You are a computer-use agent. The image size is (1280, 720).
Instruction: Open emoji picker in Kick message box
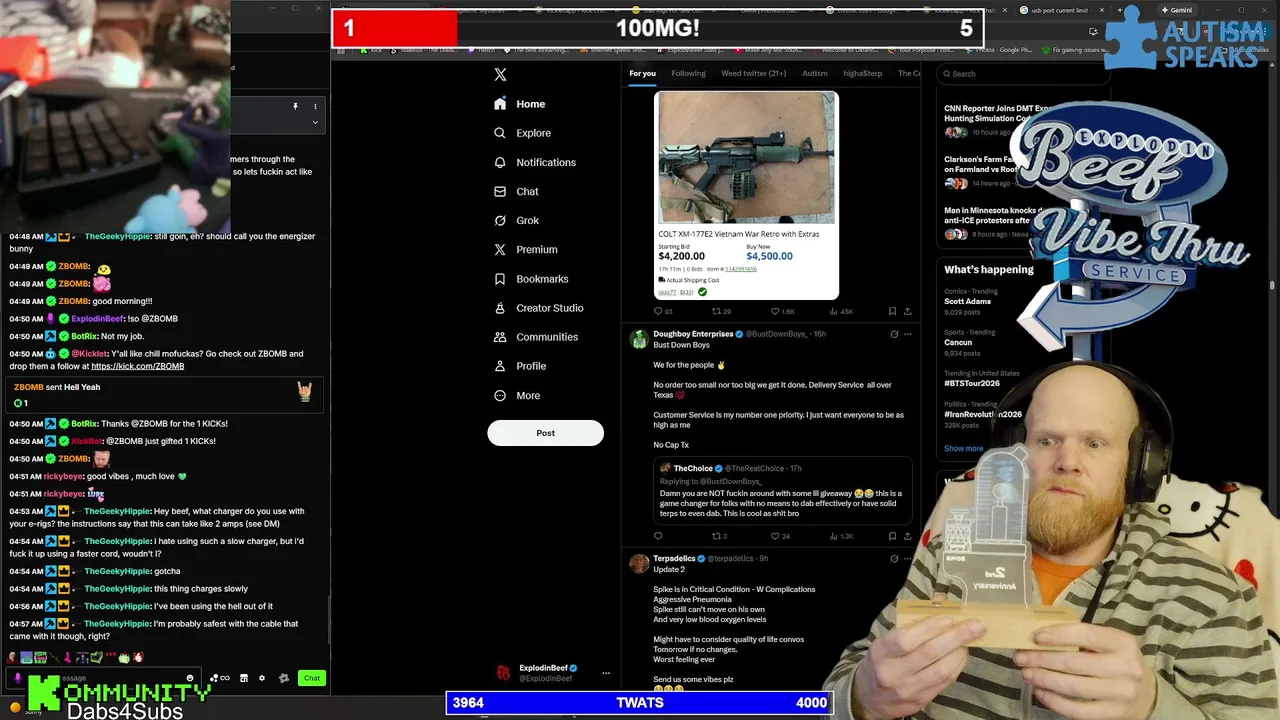click(190, 678)
